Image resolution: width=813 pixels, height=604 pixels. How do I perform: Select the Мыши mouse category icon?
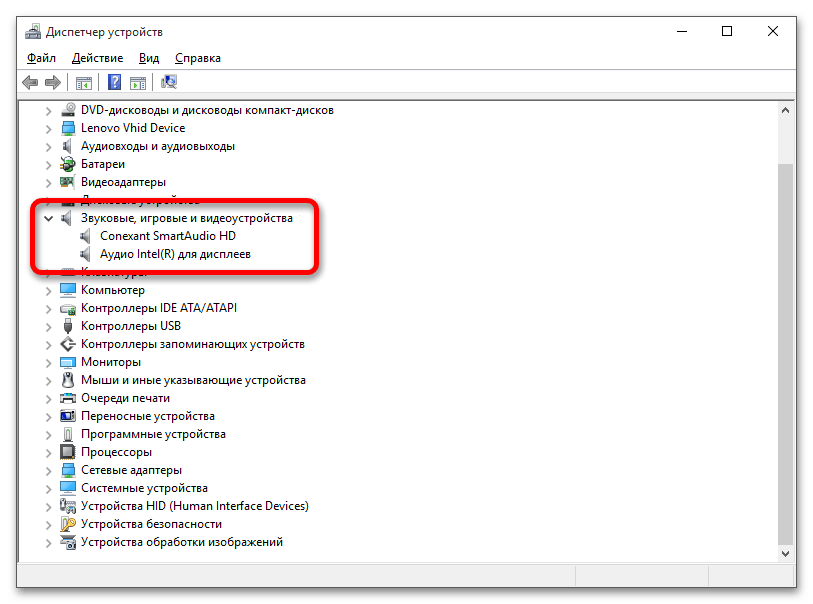(x=68, y=380)
